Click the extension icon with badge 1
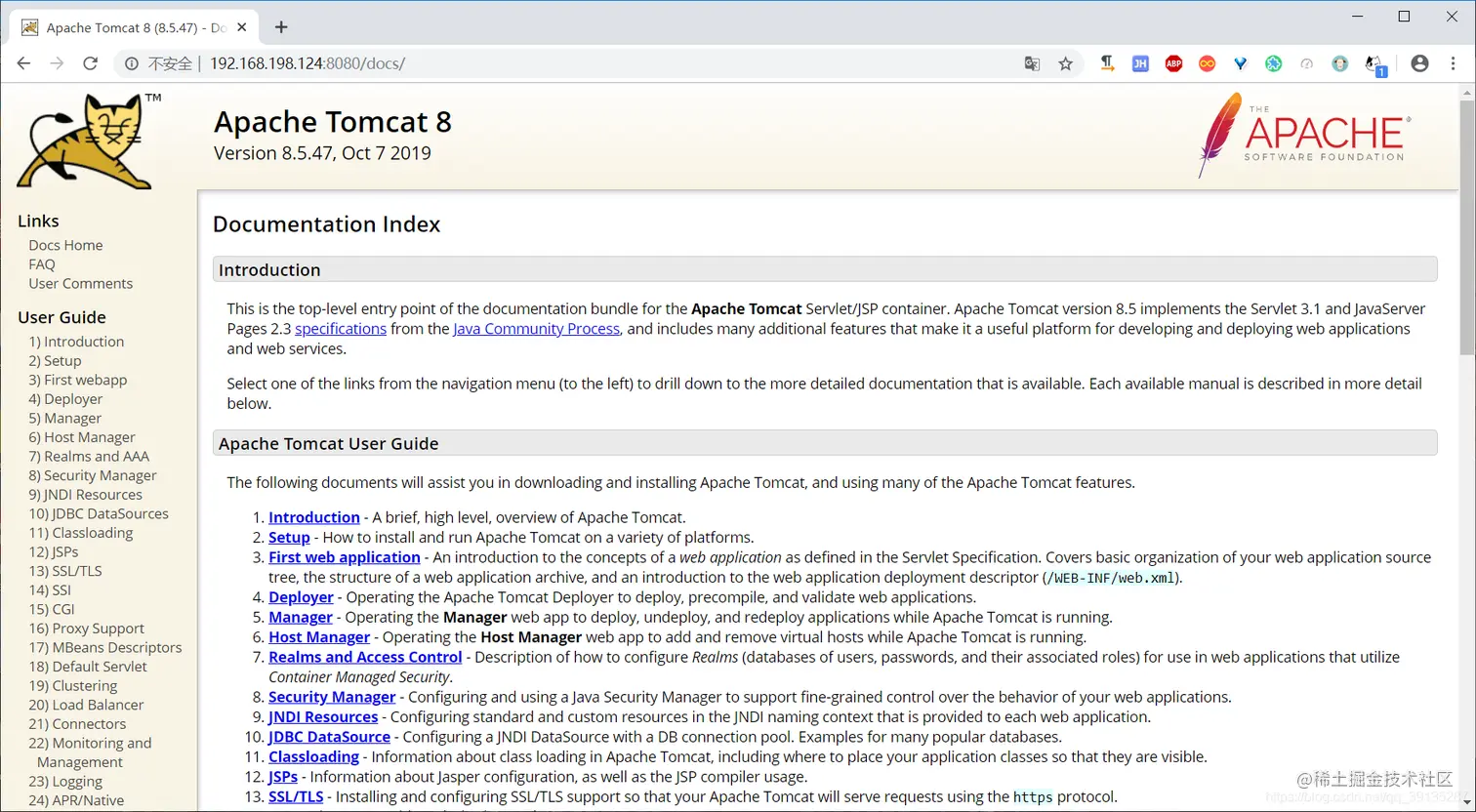The width and height of the screenshot is (1476, 812). 1374,64
